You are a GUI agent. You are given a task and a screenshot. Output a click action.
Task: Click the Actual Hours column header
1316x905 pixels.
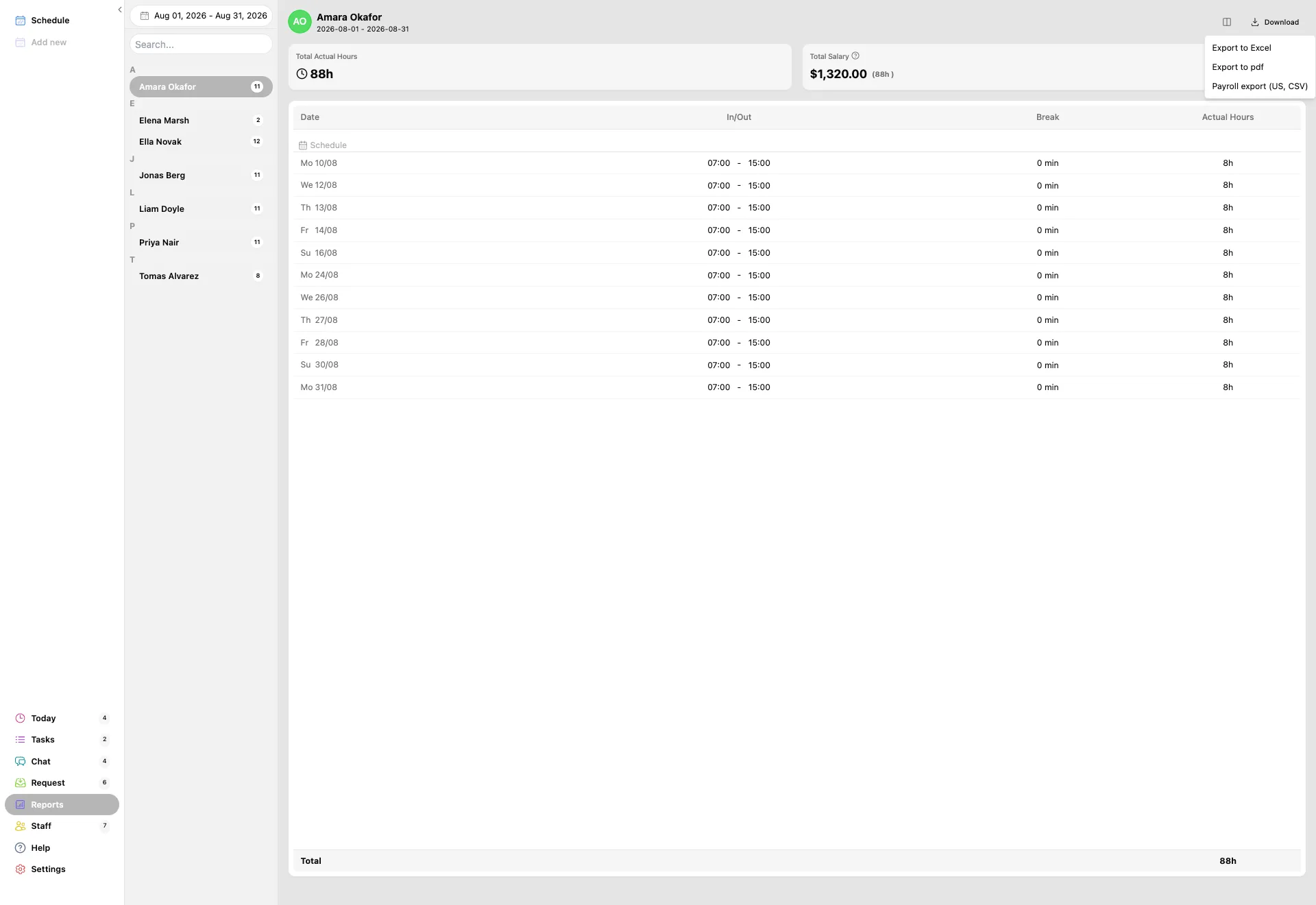click(x=1228, y=117)
